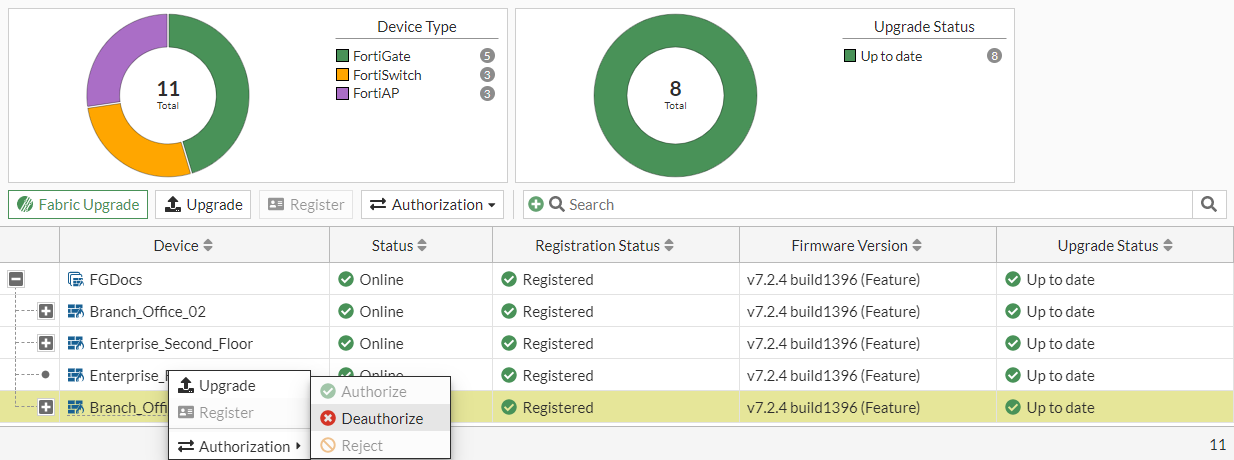Image resolution: width=1234 pixels, height=460 pixels.
Task: Click the Enterprise_Second_Floor device icon
Action: click(x=75, y=344)
